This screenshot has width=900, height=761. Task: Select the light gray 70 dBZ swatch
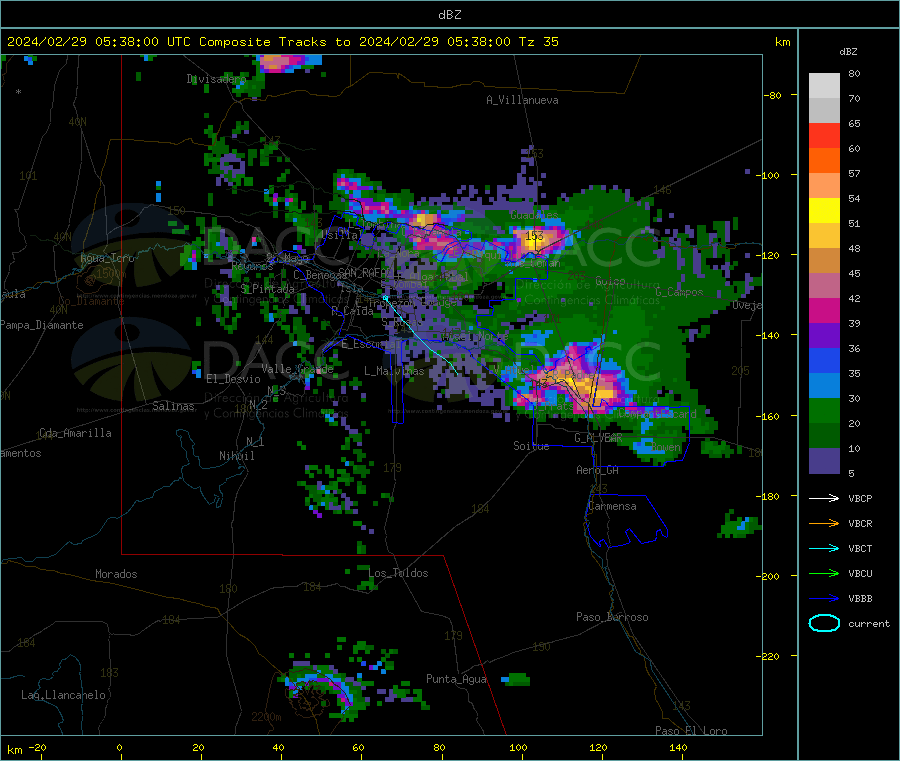tap(824, 86)
